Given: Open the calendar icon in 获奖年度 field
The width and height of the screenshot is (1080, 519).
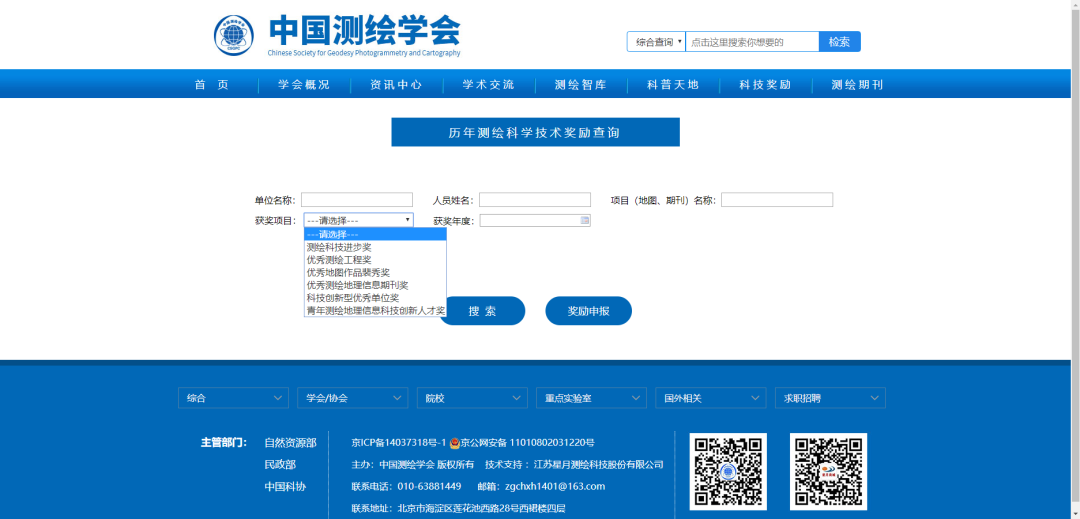Looking at the screenshot, I should click(x=585, y=220).
